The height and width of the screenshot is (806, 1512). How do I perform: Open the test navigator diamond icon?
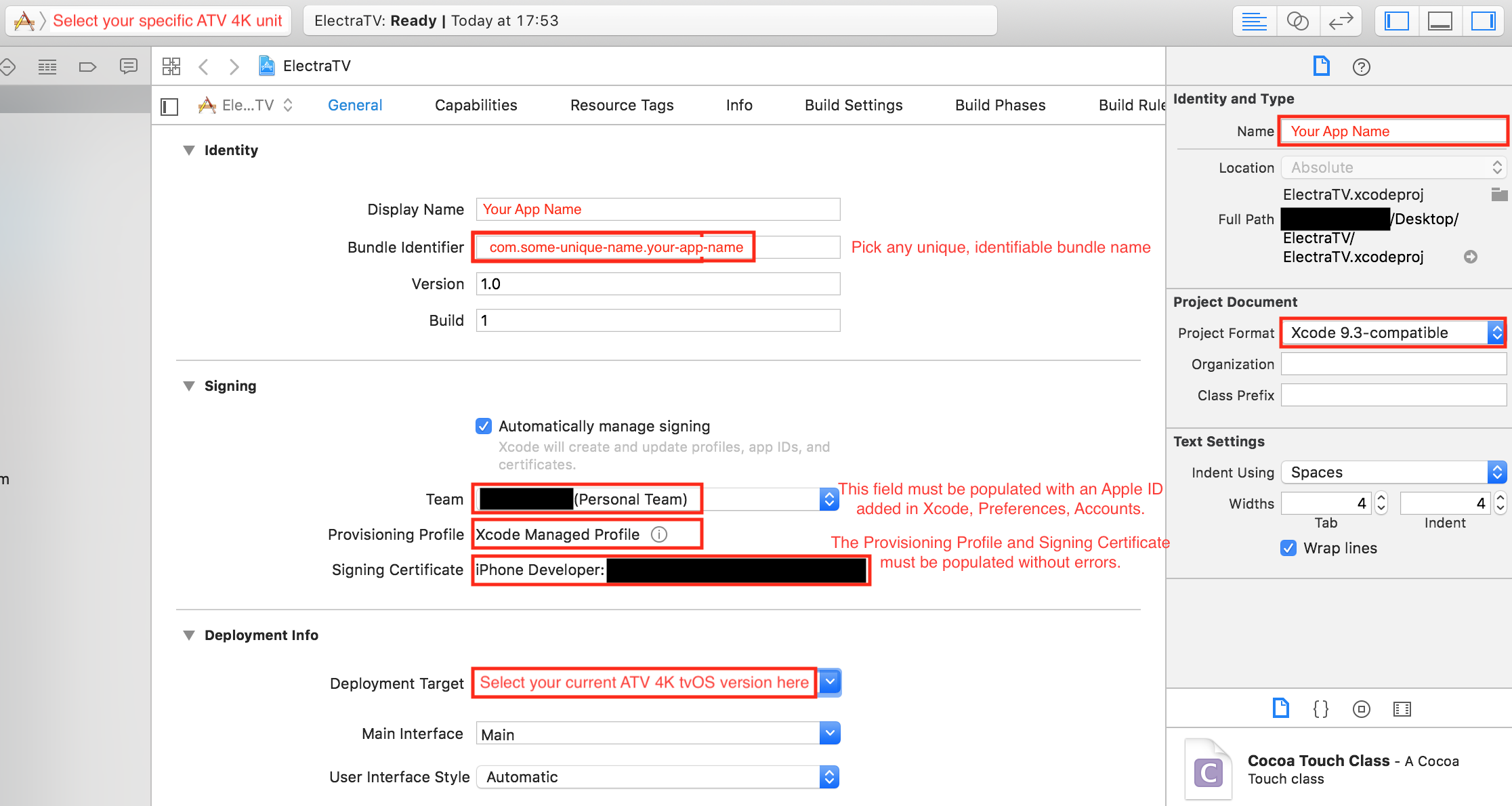coord(7,66)
